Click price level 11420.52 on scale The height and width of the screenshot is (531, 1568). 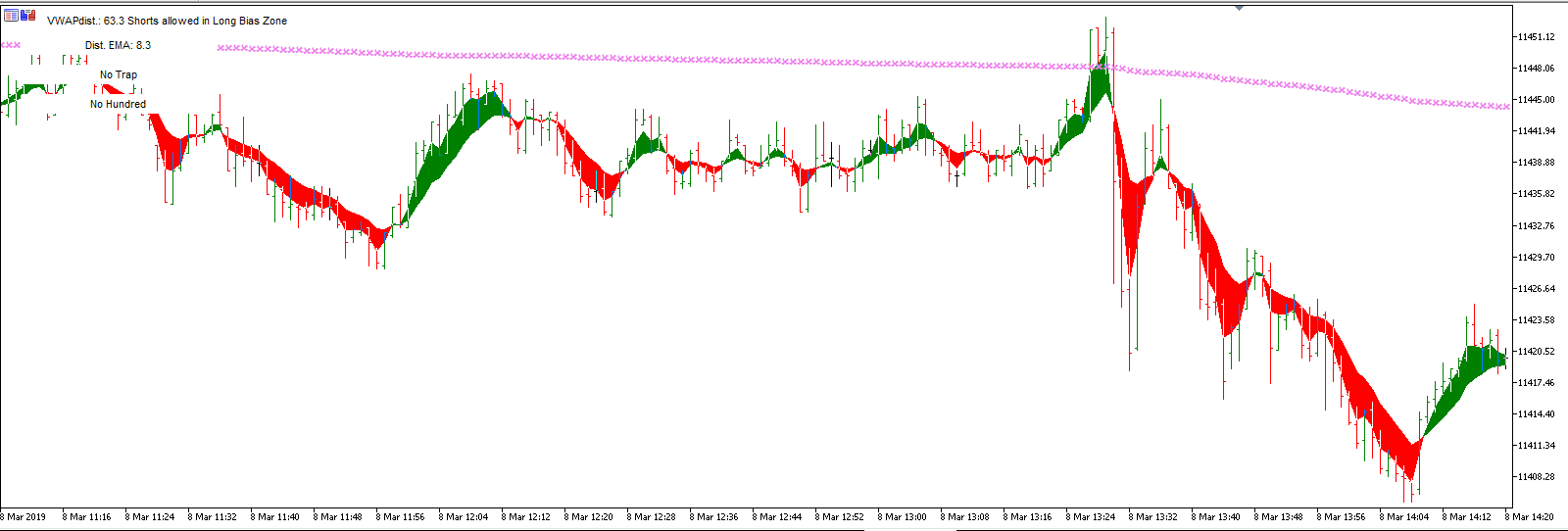1536,352
